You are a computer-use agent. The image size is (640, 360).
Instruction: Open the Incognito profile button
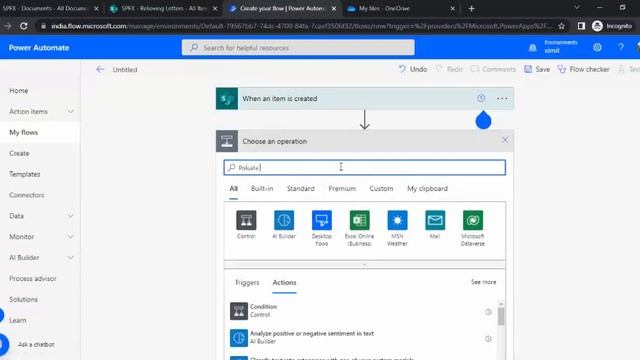pos(612,26)
